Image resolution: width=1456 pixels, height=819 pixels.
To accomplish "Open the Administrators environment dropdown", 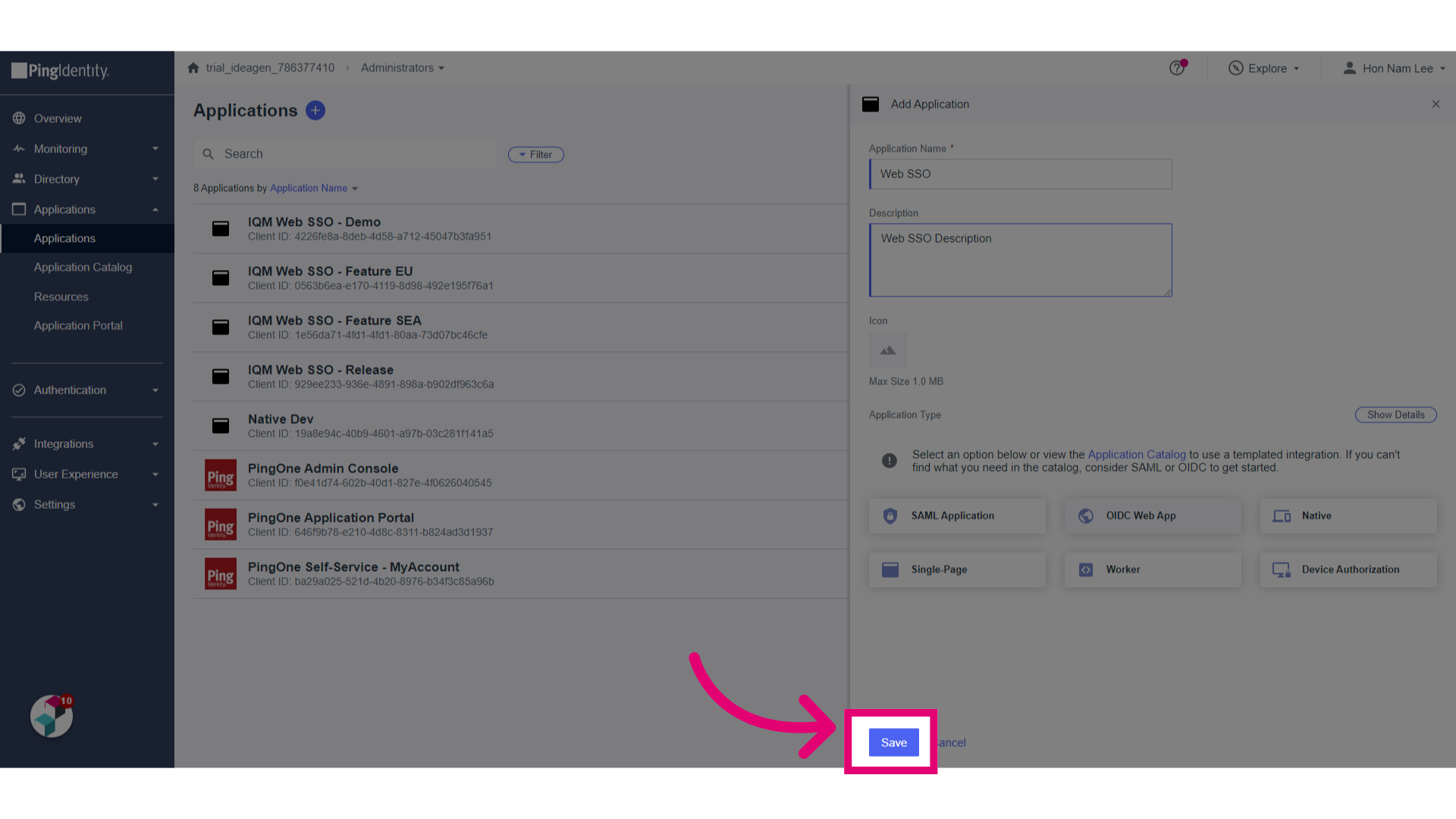I will [403, 67].
